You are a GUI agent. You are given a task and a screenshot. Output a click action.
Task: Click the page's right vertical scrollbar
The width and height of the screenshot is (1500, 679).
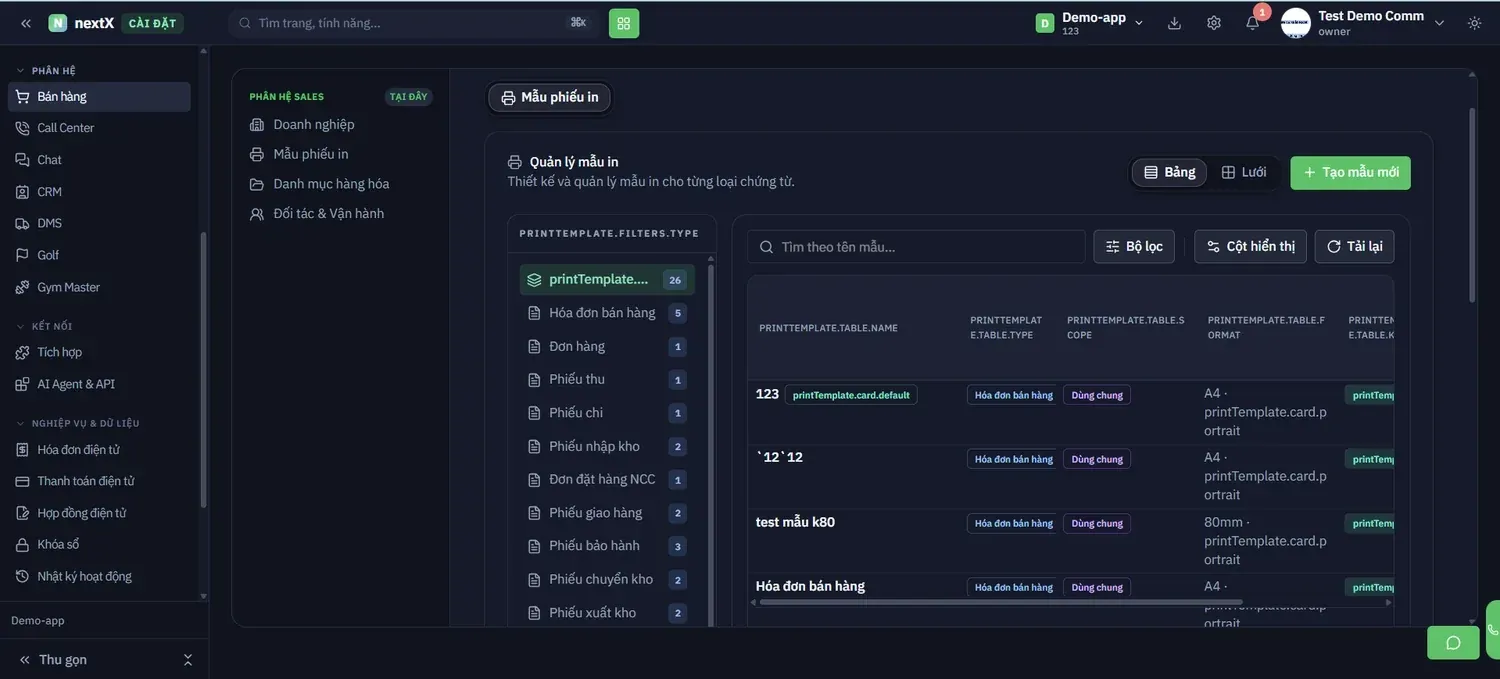tap(1472, 205)
